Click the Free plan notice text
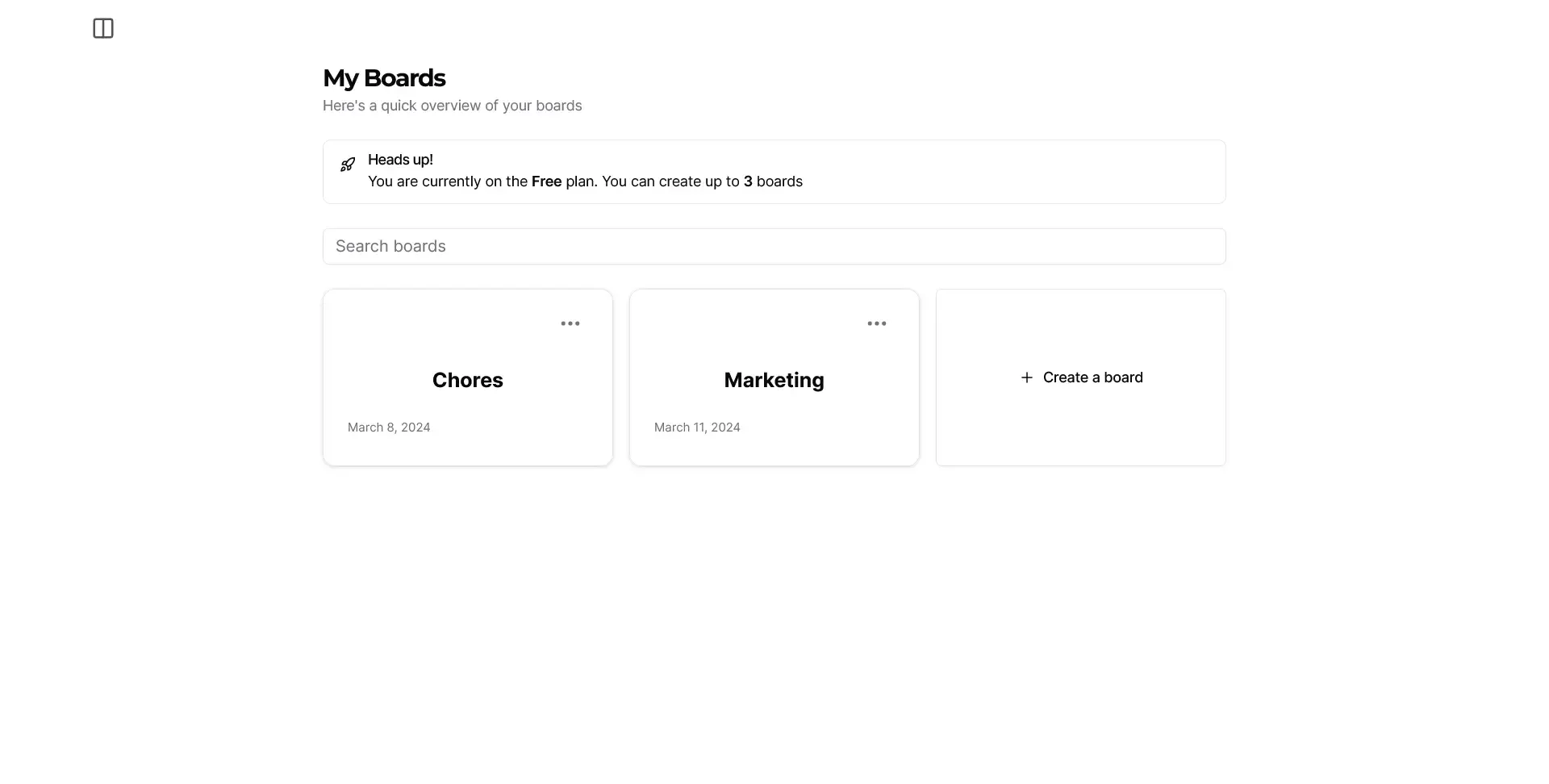This screenshot has width=1549, height=784. [585, 181]
